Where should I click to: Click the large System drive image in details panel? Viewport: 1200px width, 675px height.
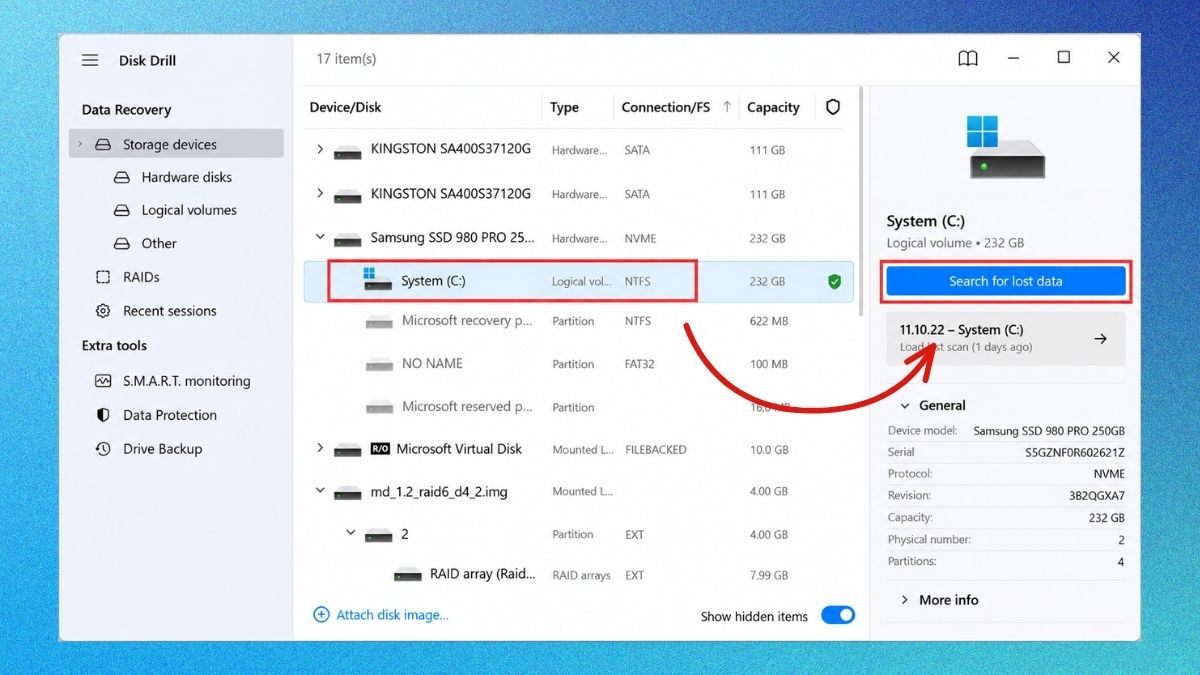coord(1006,147)
